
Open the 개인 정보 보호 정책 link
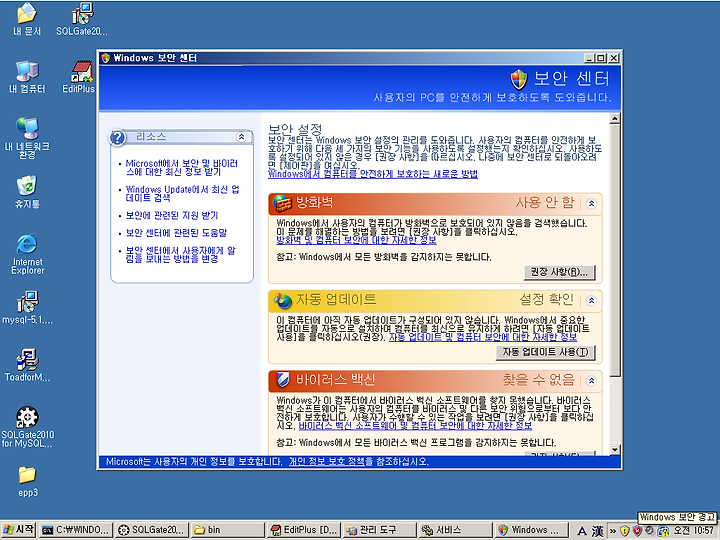tap(327, 461)
